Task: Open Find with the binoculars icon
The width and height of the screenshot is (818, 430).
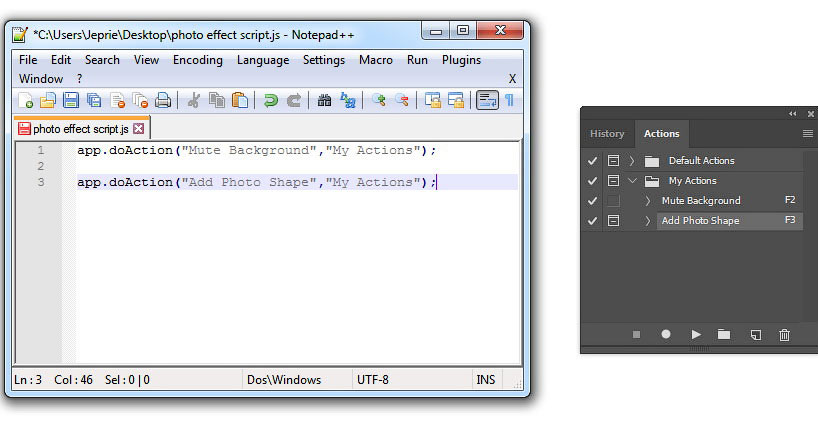Action: tap(324, 100)
